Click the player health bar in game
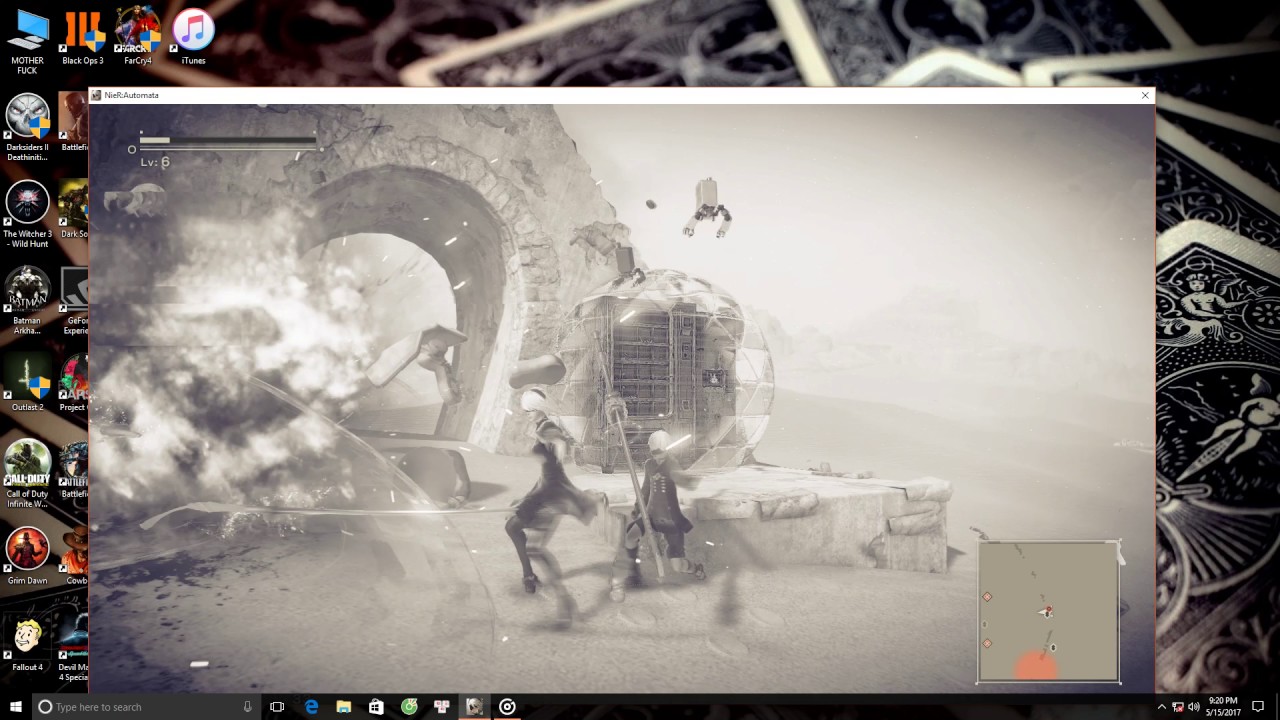The height and width of the screenshot is (720, 1280). tap(229, 140)
